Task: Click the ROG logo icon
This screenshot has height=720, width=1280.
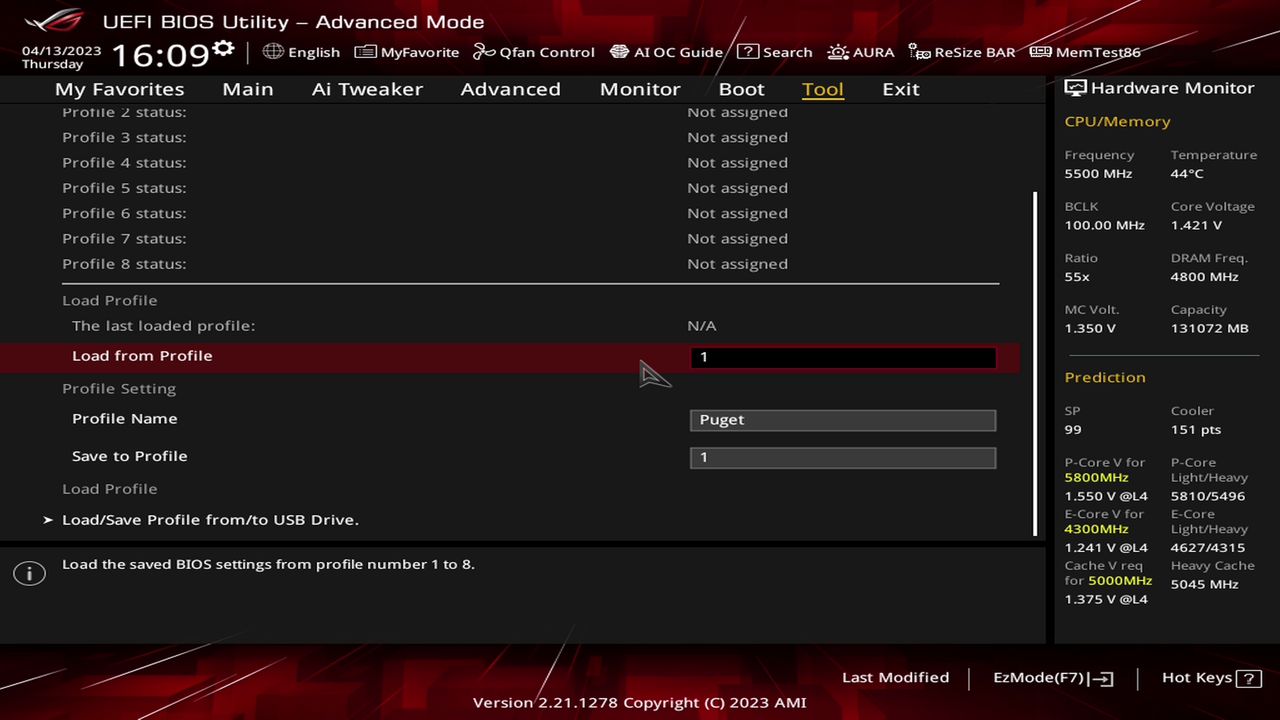Action: [x=54, y=20]
